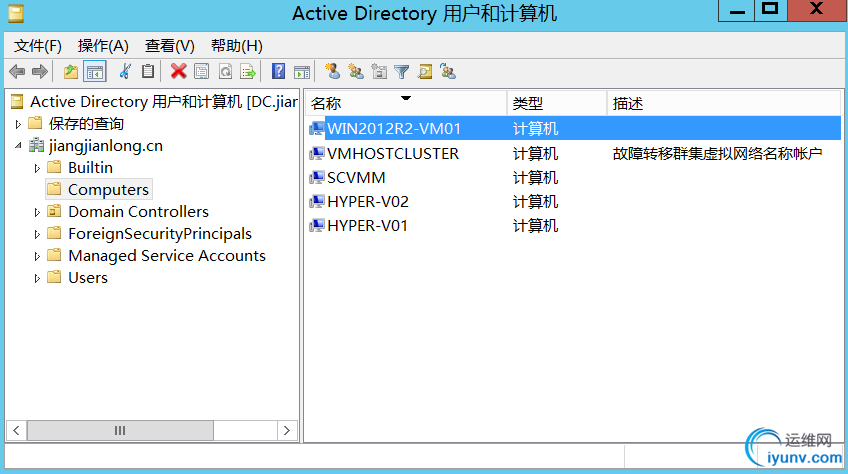This screenshot has height=474, width=848.
Task: Click the tree pane horizontal scrollbar thumb
Action: pos(120,431)
